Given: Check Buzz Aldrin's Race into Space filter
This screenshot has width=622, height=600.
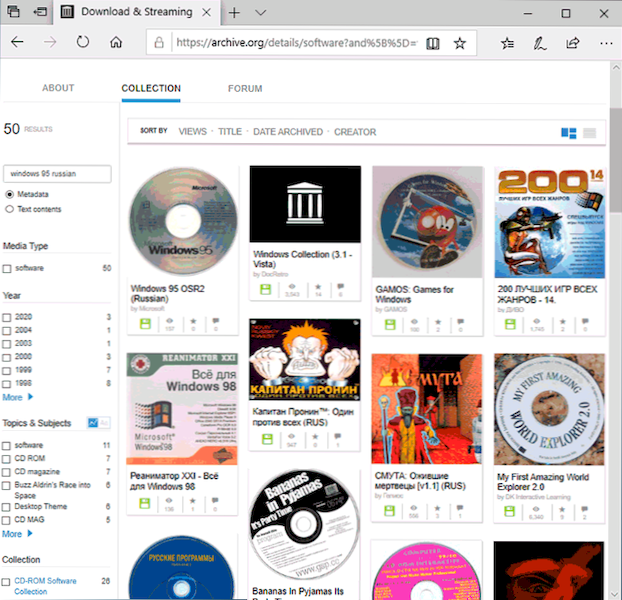Looking at the screenshot, I should [x=6, y=486].
